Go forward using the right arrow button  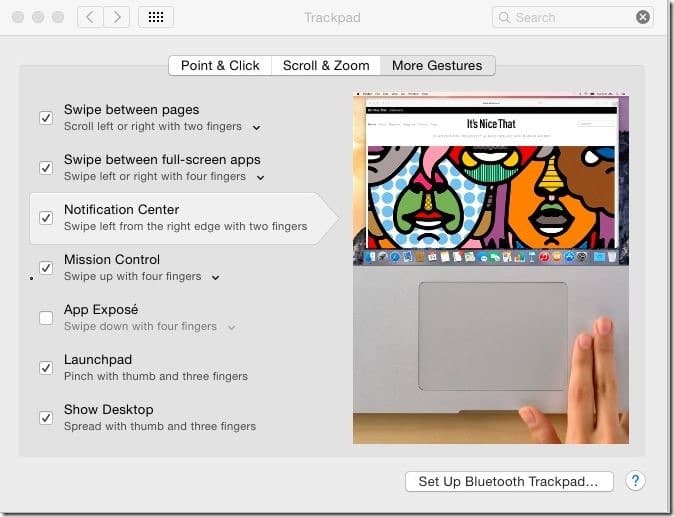pos(116,17)
